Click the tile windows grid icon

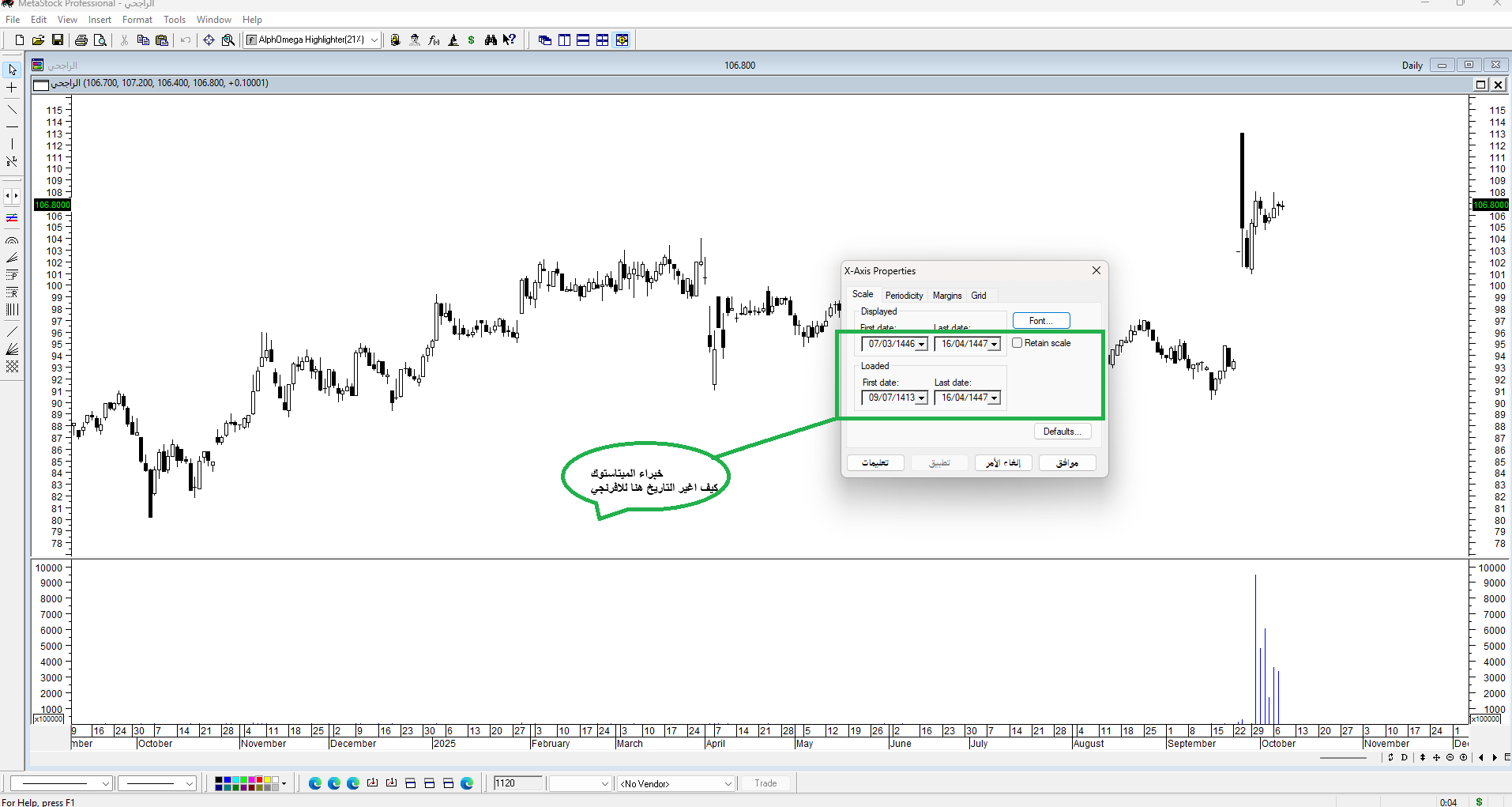[602, 40]
